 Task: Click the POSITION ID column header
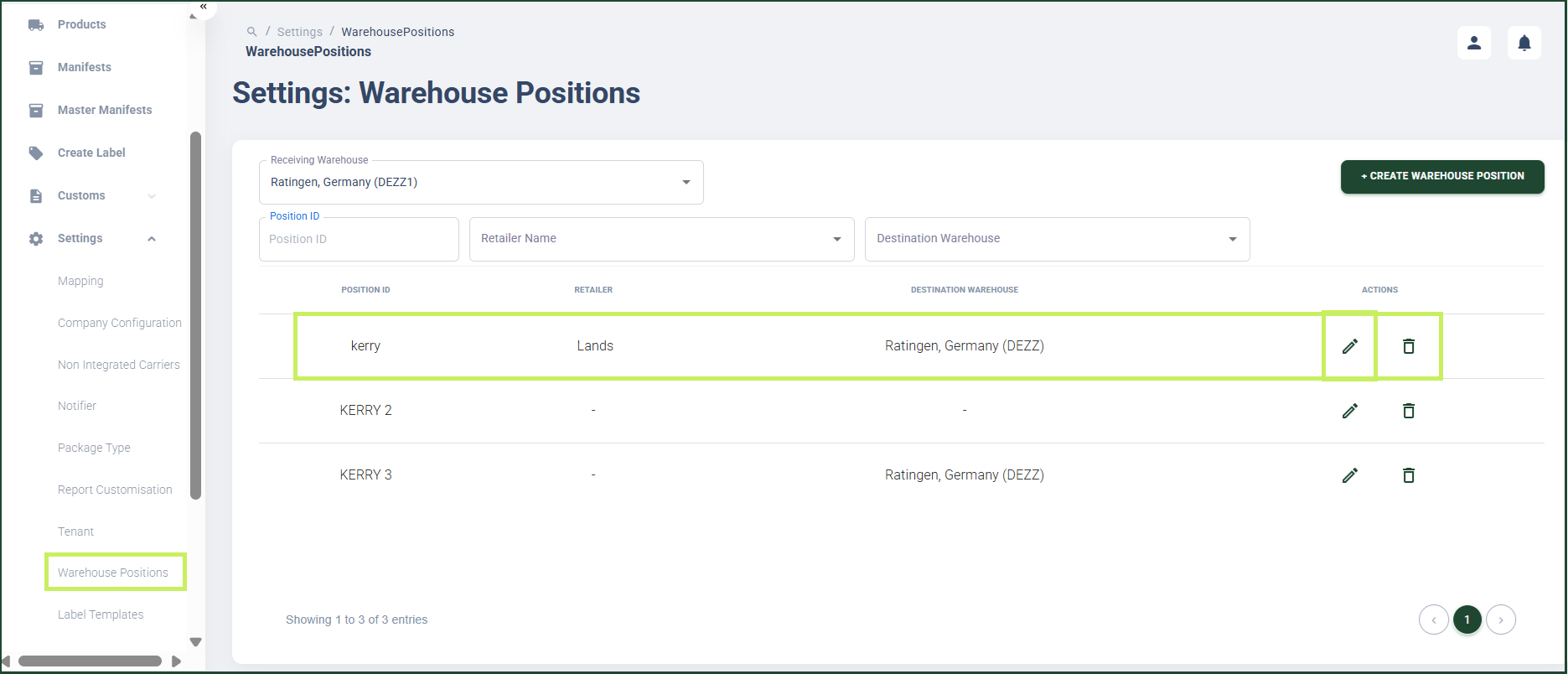pos(365,290)
